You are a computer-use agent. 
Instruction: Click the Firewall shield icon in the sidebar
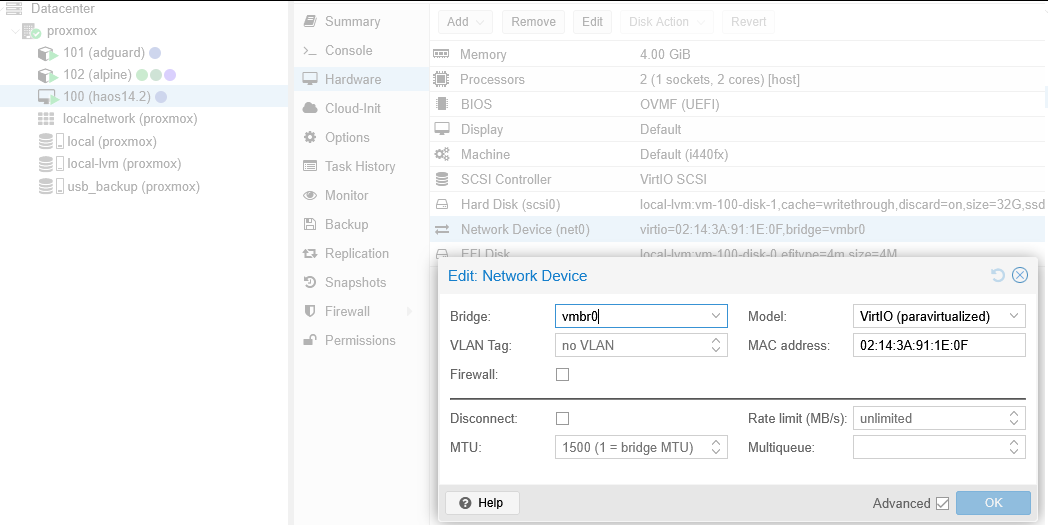click(310, 312)
